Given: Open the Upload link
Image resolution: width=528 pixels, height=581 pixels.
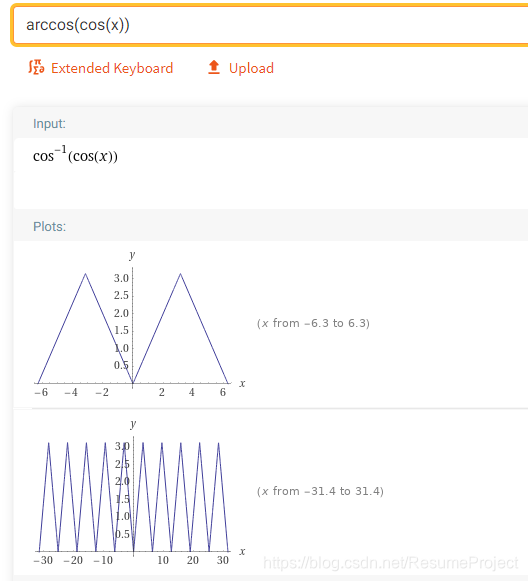Looking at the screenshot, I should (x=251, y=68).
